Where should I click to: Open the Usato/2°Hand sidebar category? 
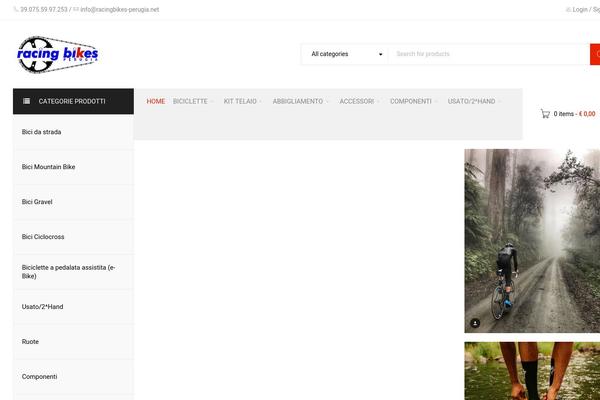tap(73, 307)
